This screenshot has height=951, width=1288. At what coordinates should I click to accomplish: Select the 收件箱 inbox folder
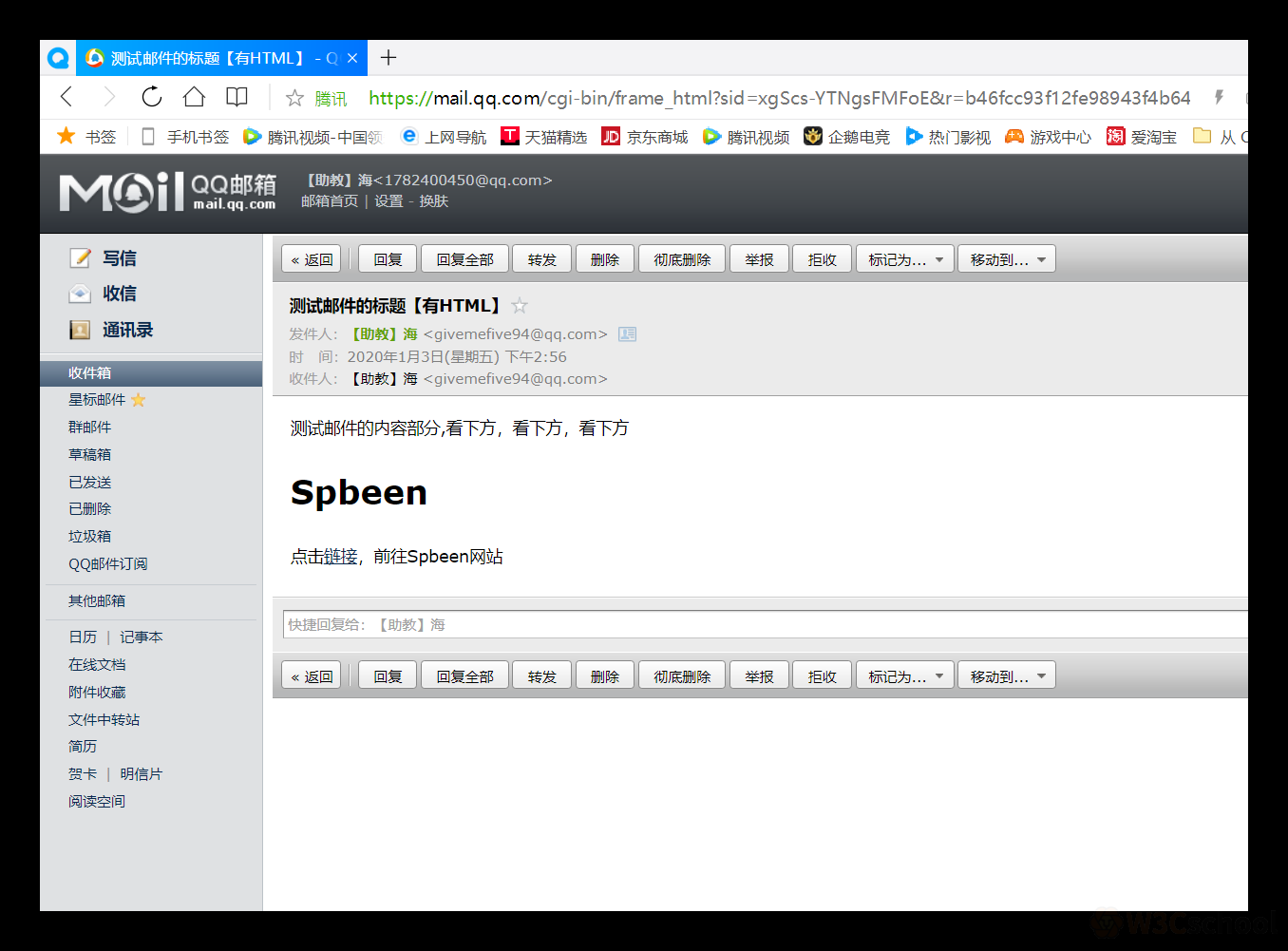pyautogui.click(x=151, y=373)
